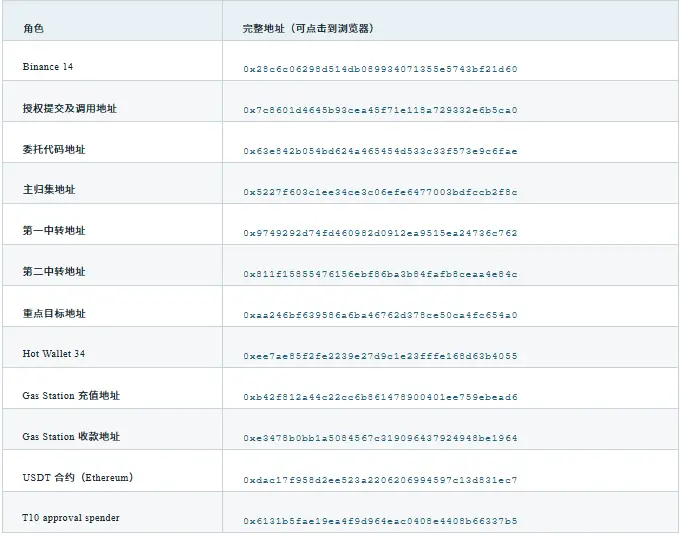The image size is (682, 536).
Task: Open Hot Wallet 34 address link 0xee7ae85f…
Action: (380, 356)
